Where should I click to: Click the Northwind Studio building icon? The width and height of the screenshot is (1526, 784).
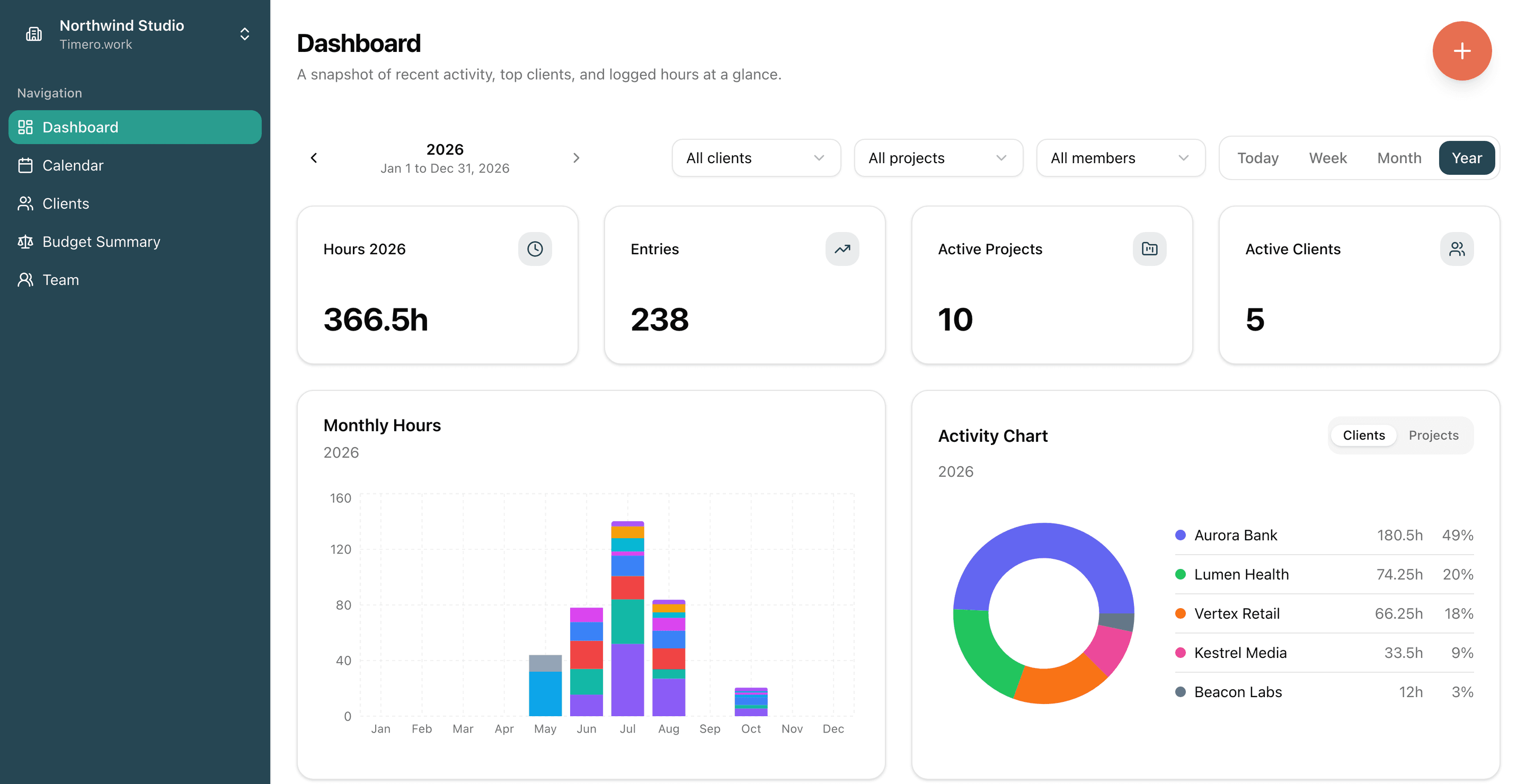tap(34, 34)
